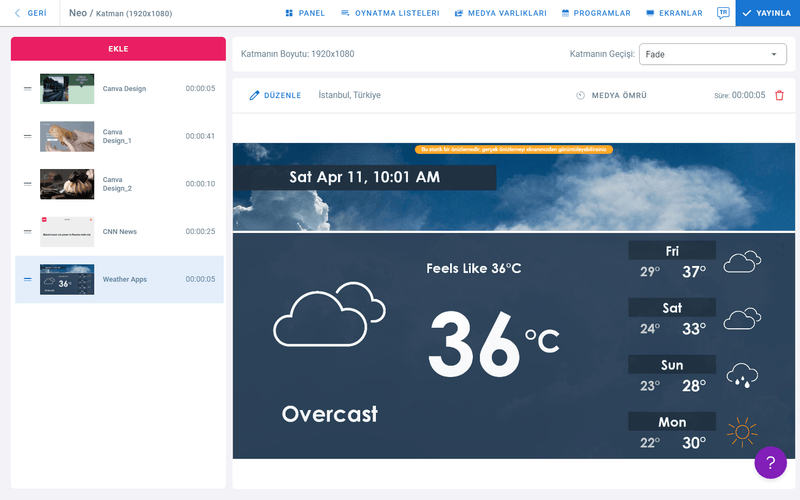The height and width of the screenshot is (500, 800).
Task: Select the Weather Apps thumbnail
Action: click(67, 279)
